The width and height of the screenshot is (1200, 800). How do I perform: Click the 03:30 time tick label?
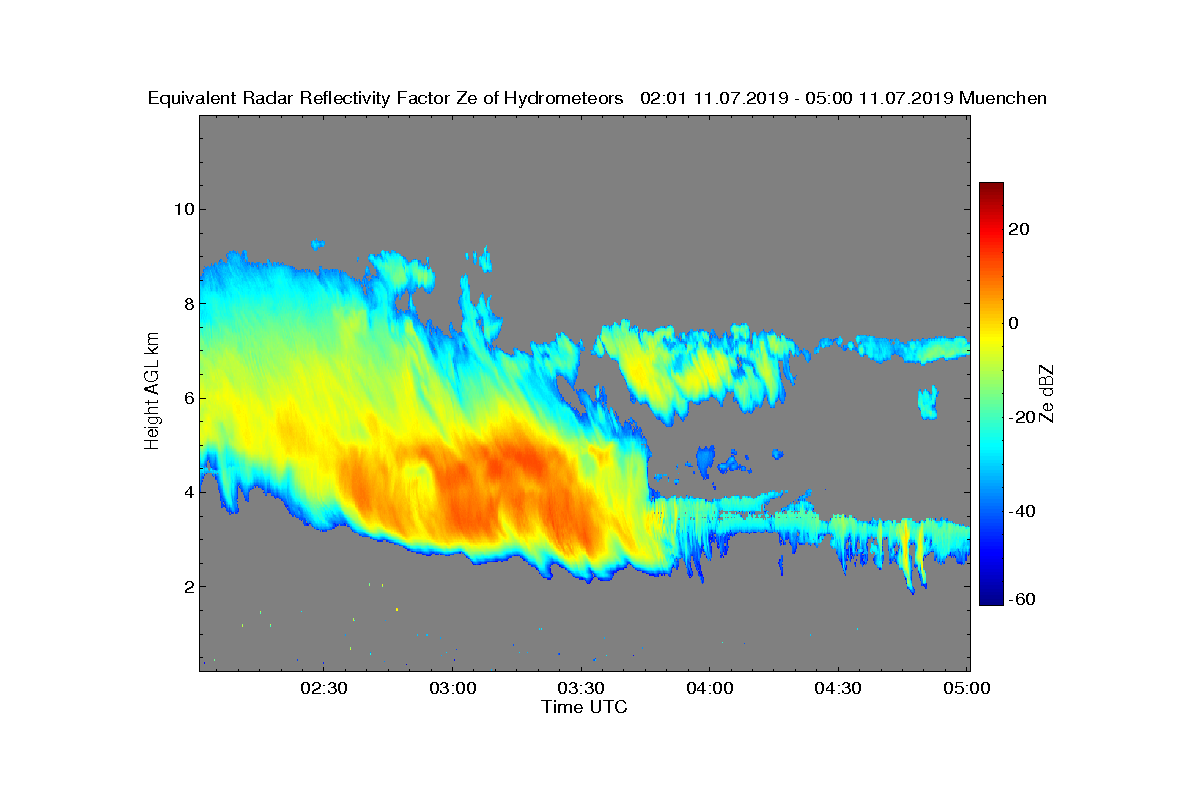[581, 688]
